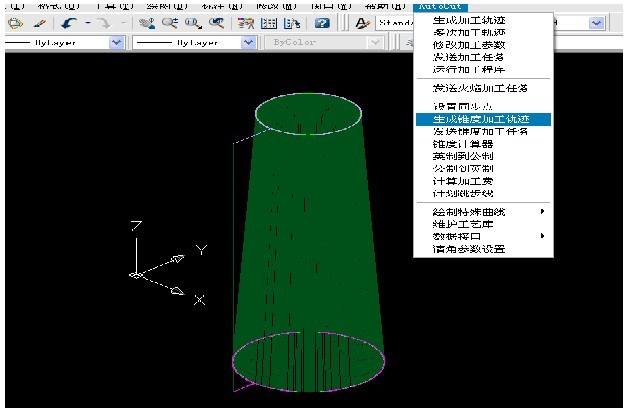This screenshot has height=412, width=627.
Task: Click the Match Properties brush icon
Action: [40, 22]
